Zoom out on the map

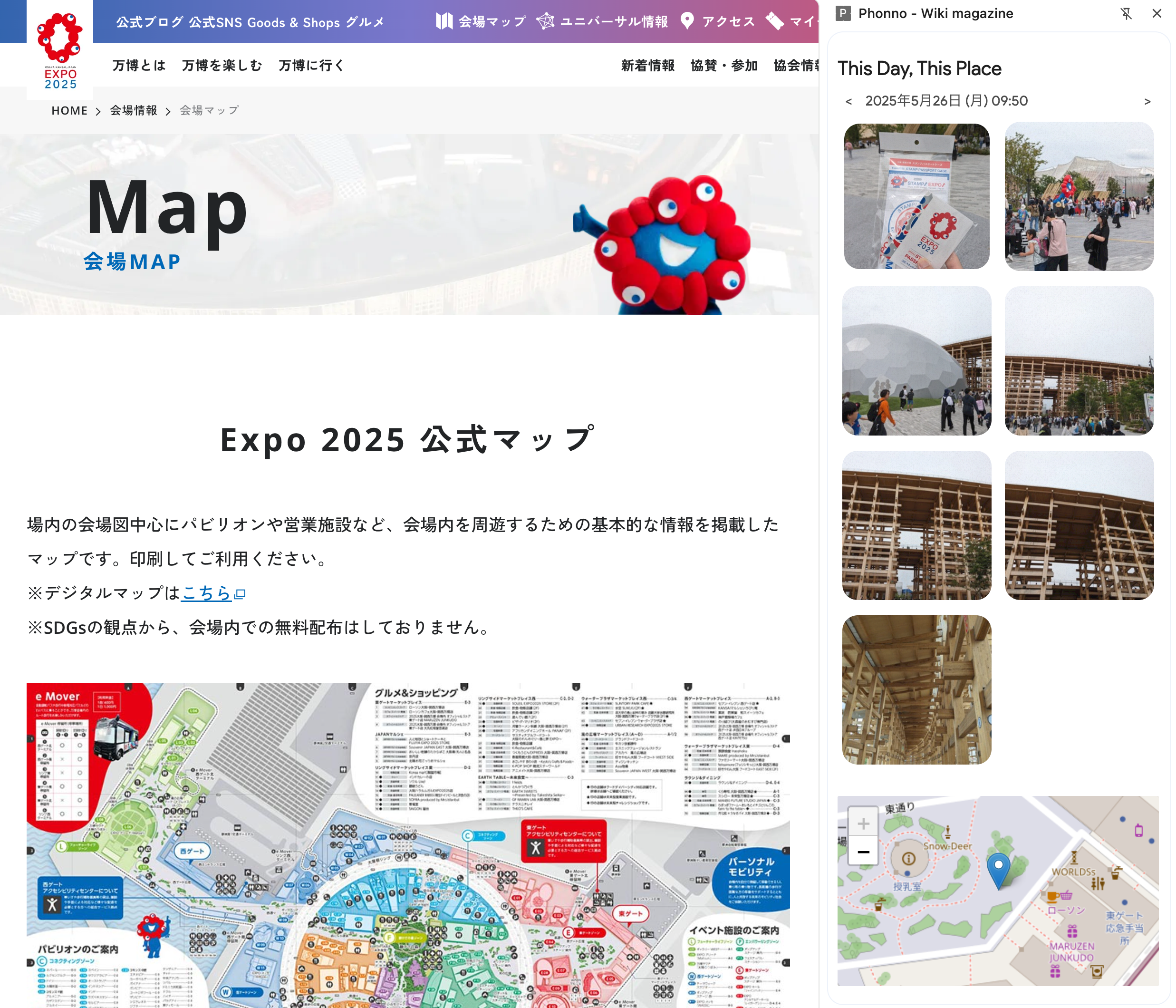pyautogui.click(x=863, y=852)
